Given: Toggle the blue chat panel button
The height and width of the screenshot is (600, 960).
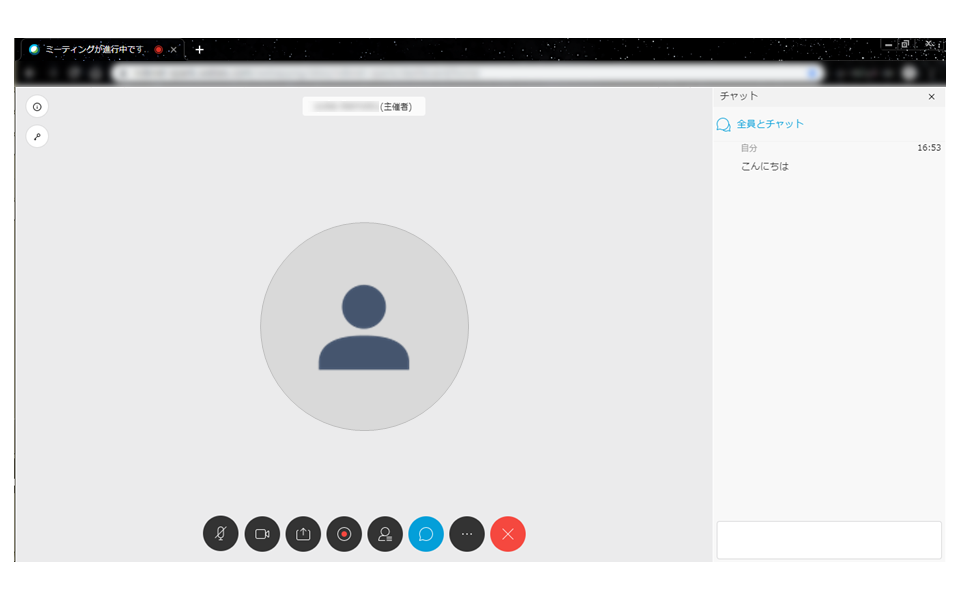Looking at the screenshot, I should [426, 534].
